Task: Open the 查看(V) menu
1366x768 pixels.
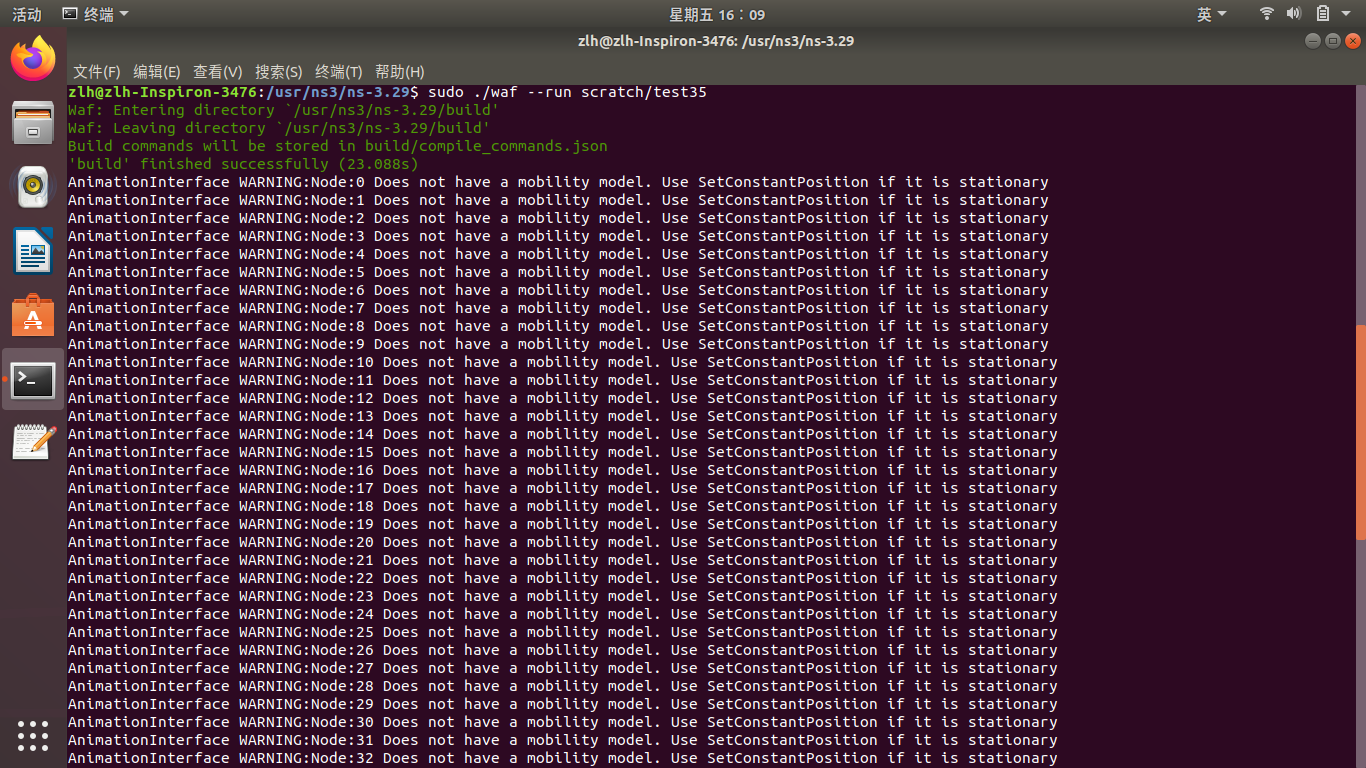Action: (217, 72)
